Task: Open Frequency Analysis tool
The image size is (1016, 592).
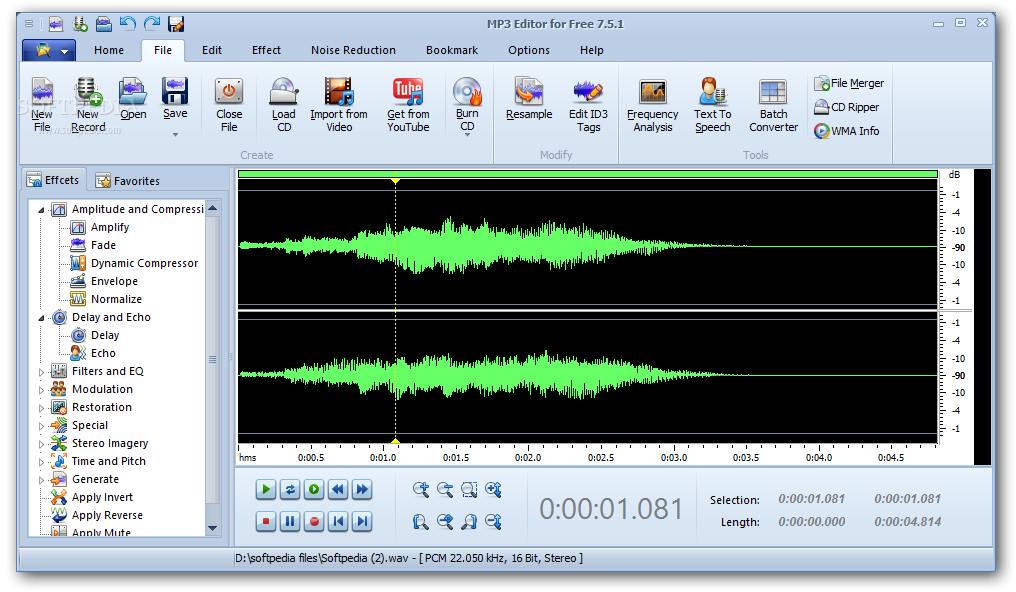Action: (x=652, y=104)
